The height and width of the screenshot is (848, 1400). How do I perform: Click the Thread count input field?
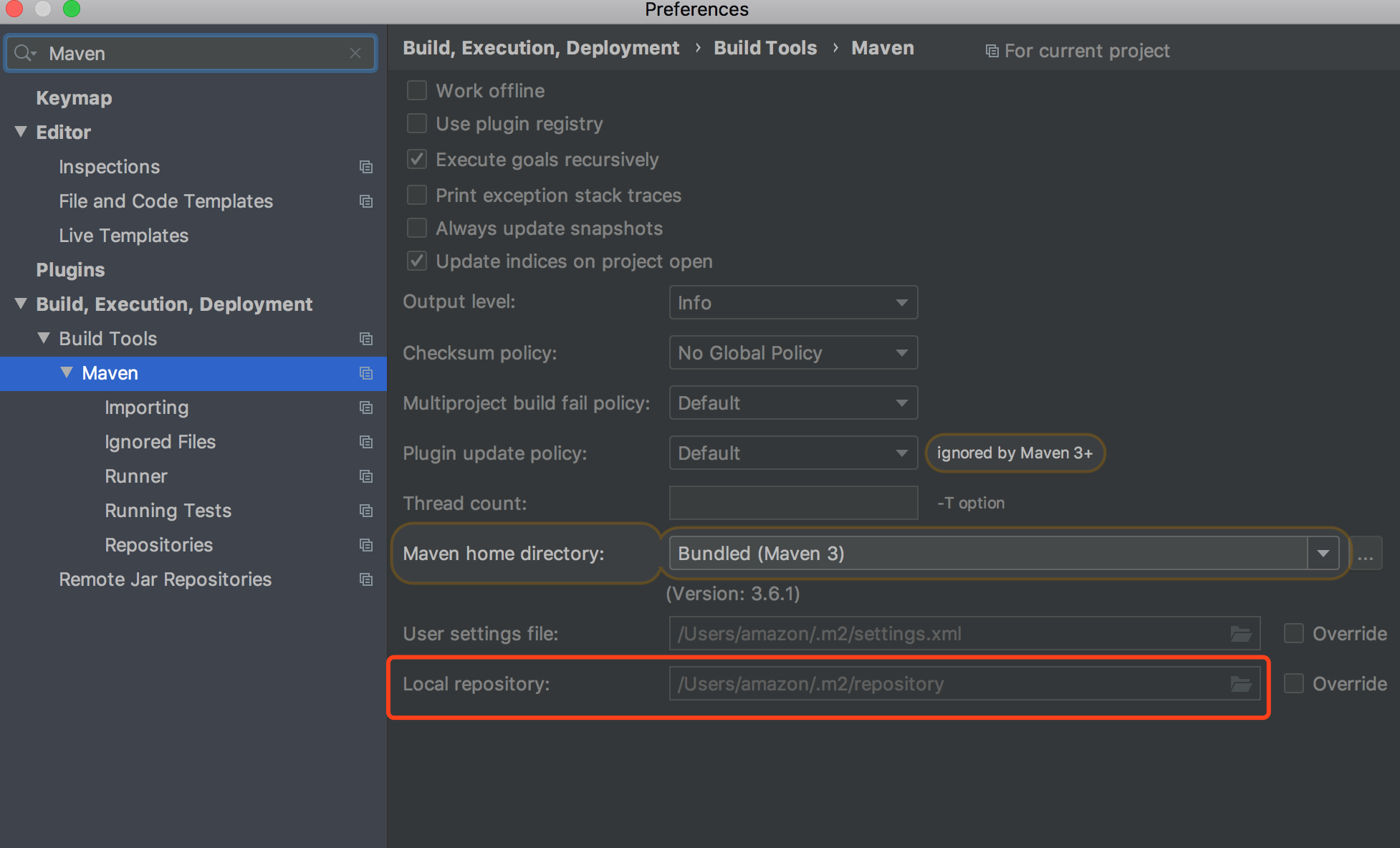[793, 503]
